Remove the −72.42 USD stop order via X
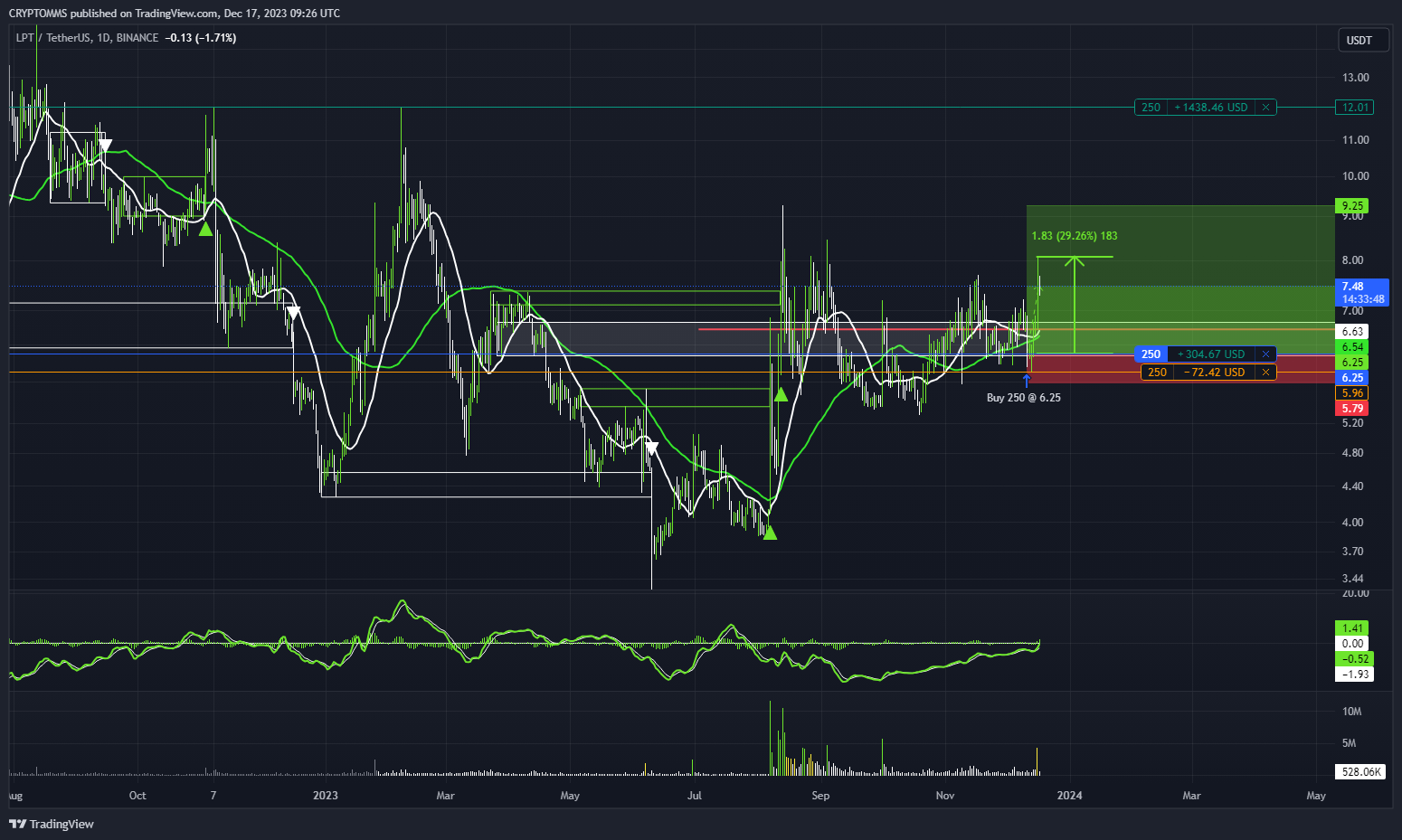 [1265, 373]
